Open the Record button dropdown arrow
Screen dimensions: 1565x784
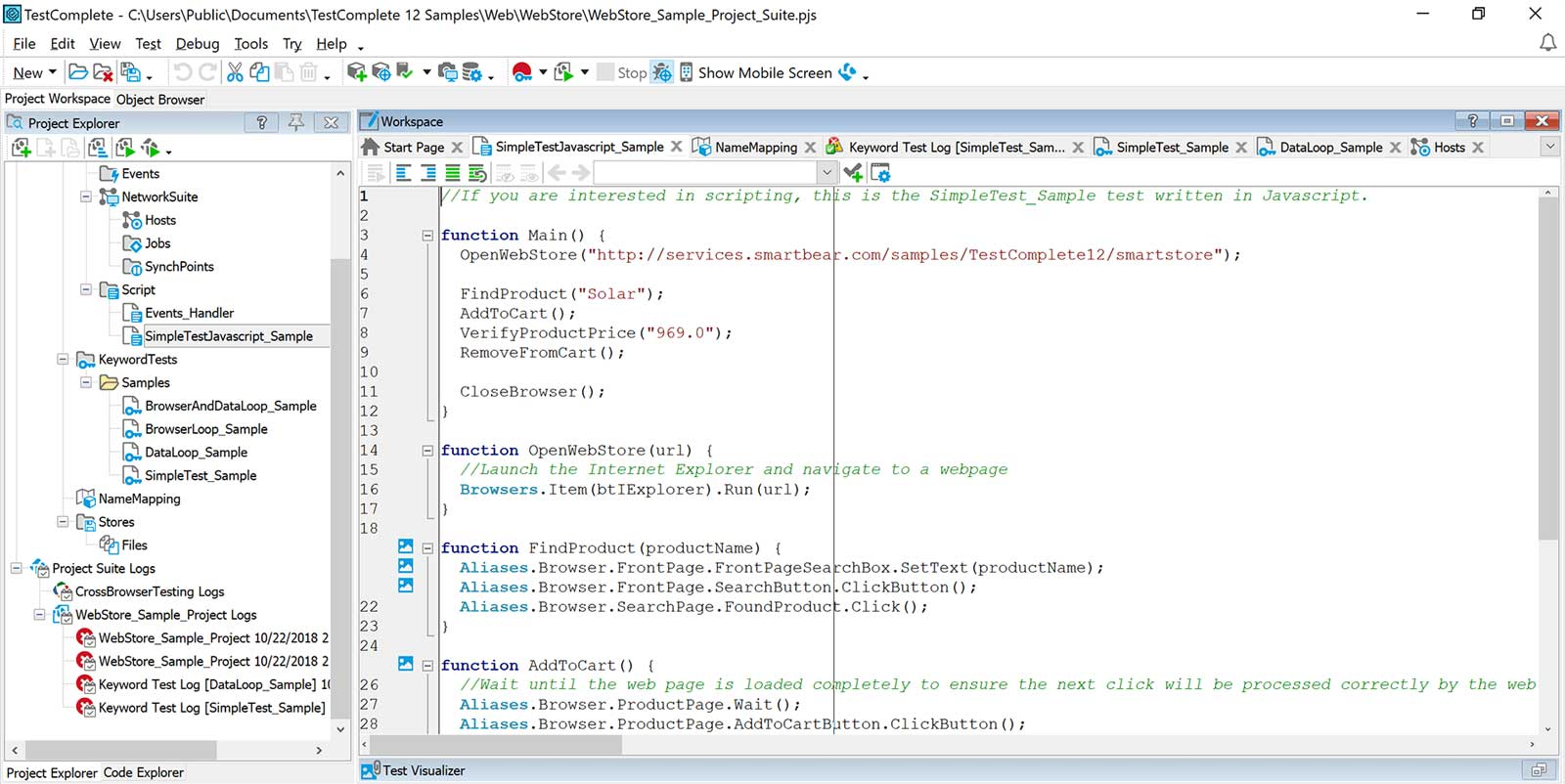tap(543, 72)
